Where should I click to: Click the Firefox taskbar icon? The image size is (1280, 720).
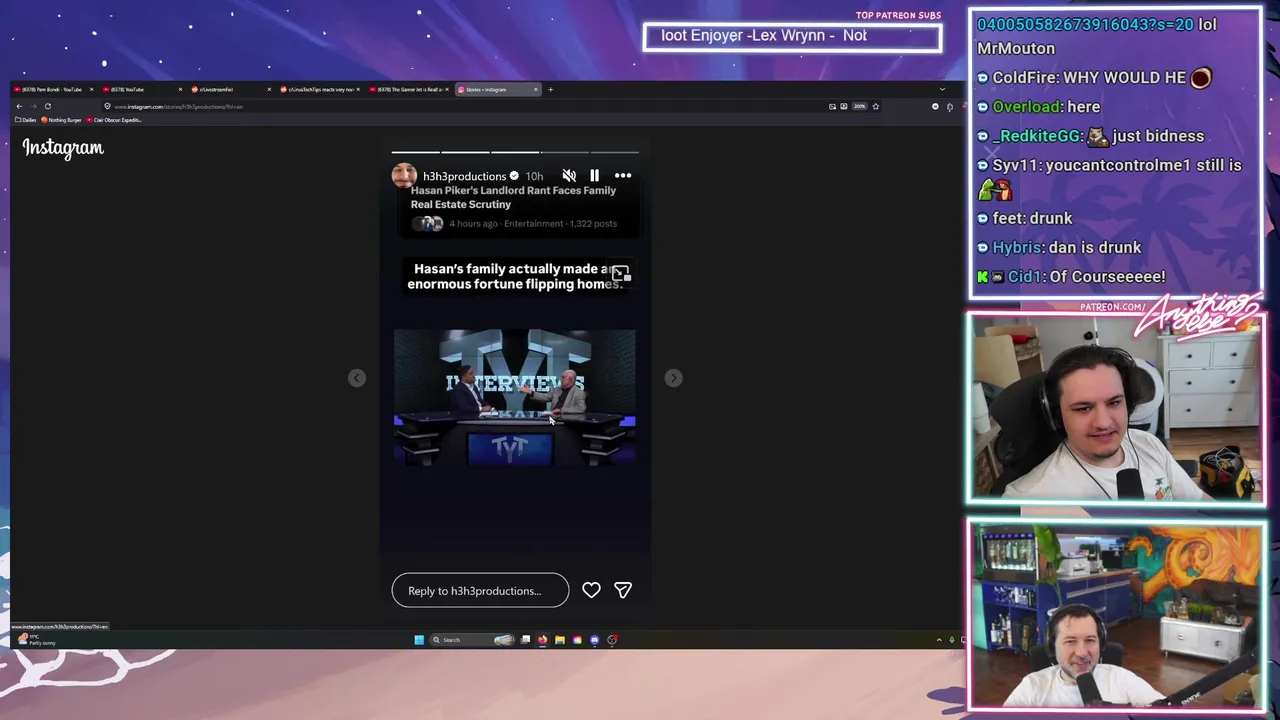click(x=542, y=640)
